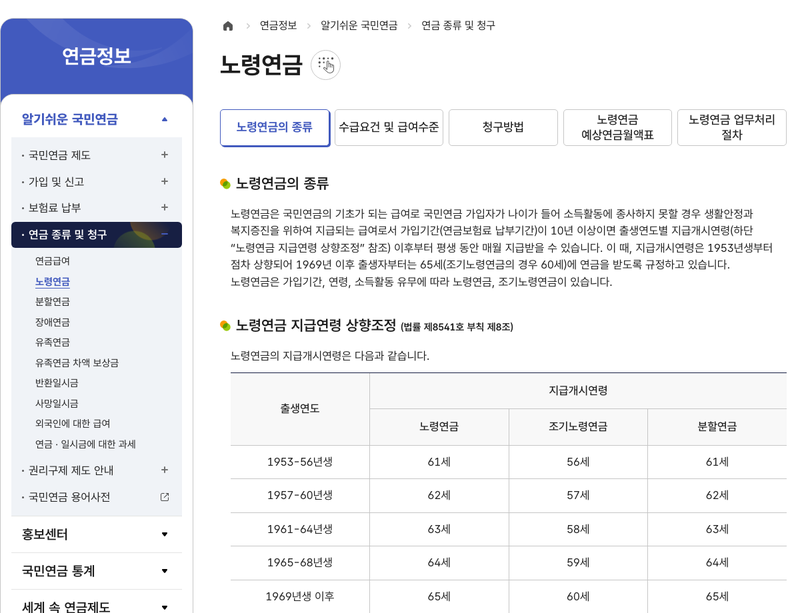This screenshot has height=613, width=800.
Task: Click the 60세 cell in the table
Action: point(578,596)
